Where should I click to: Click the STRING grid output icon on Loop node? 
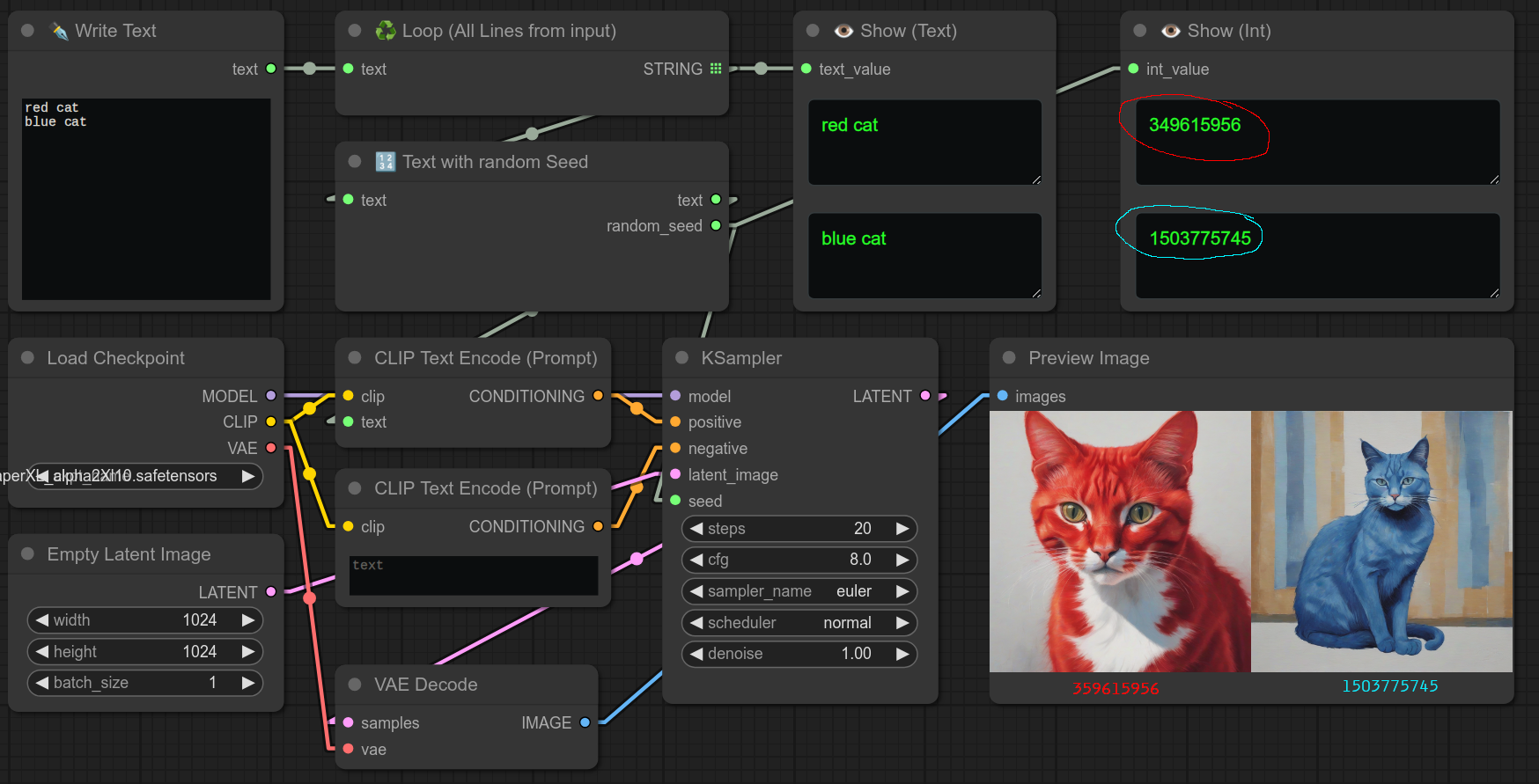[x=716, y=69]
